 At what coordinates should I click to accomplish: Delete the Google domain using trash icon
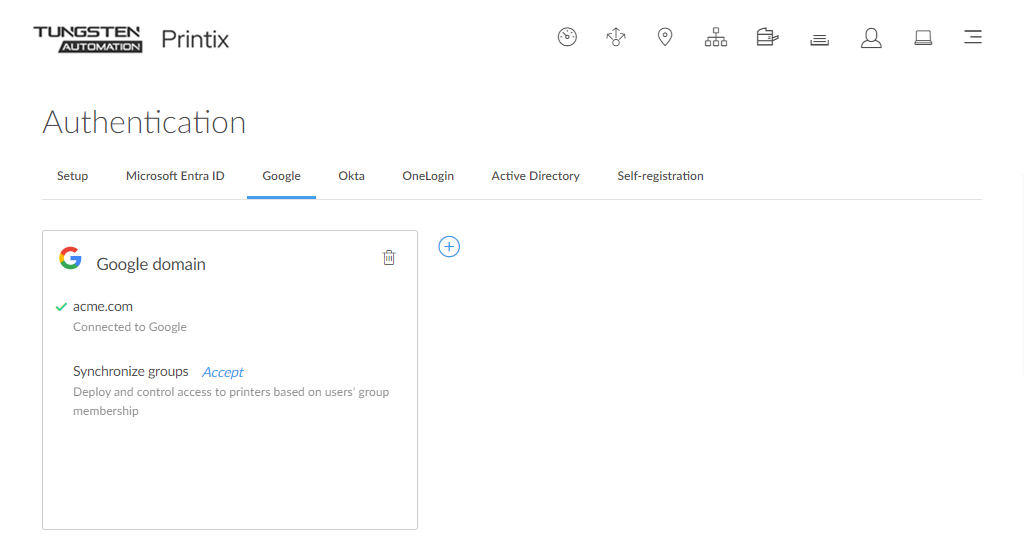tap(389, 258)
